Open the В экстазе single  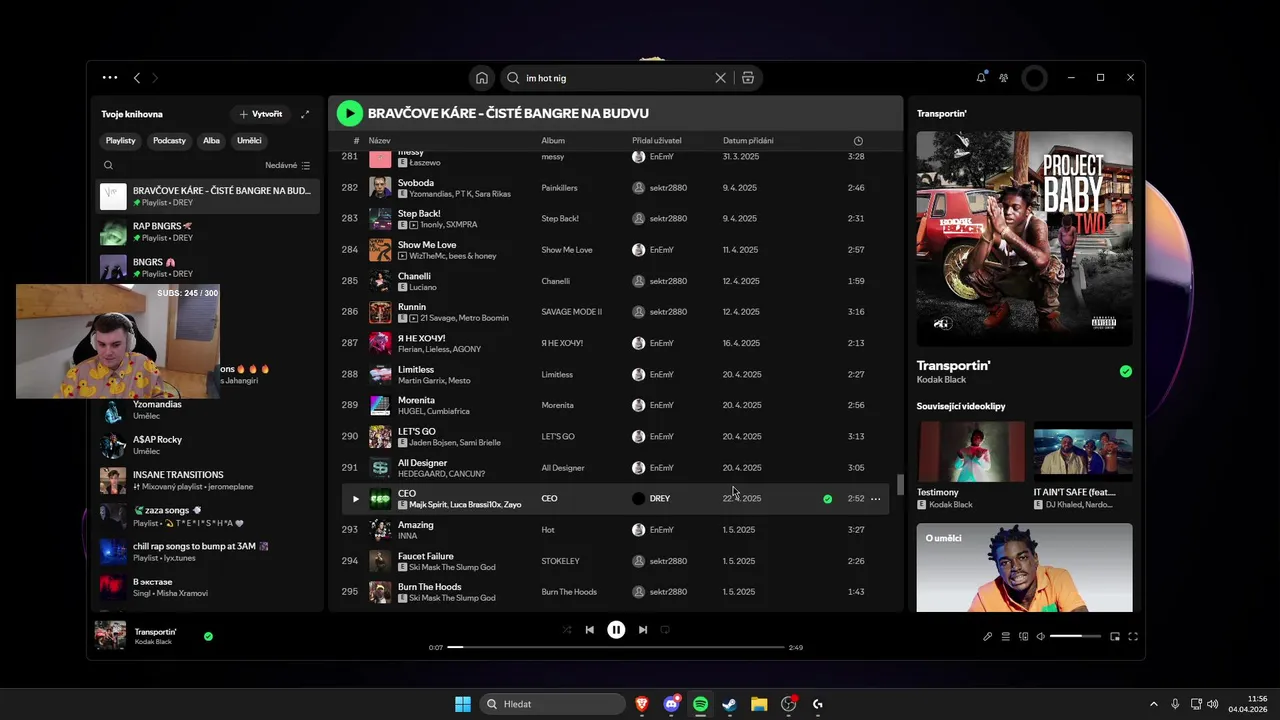pos(208,587)
